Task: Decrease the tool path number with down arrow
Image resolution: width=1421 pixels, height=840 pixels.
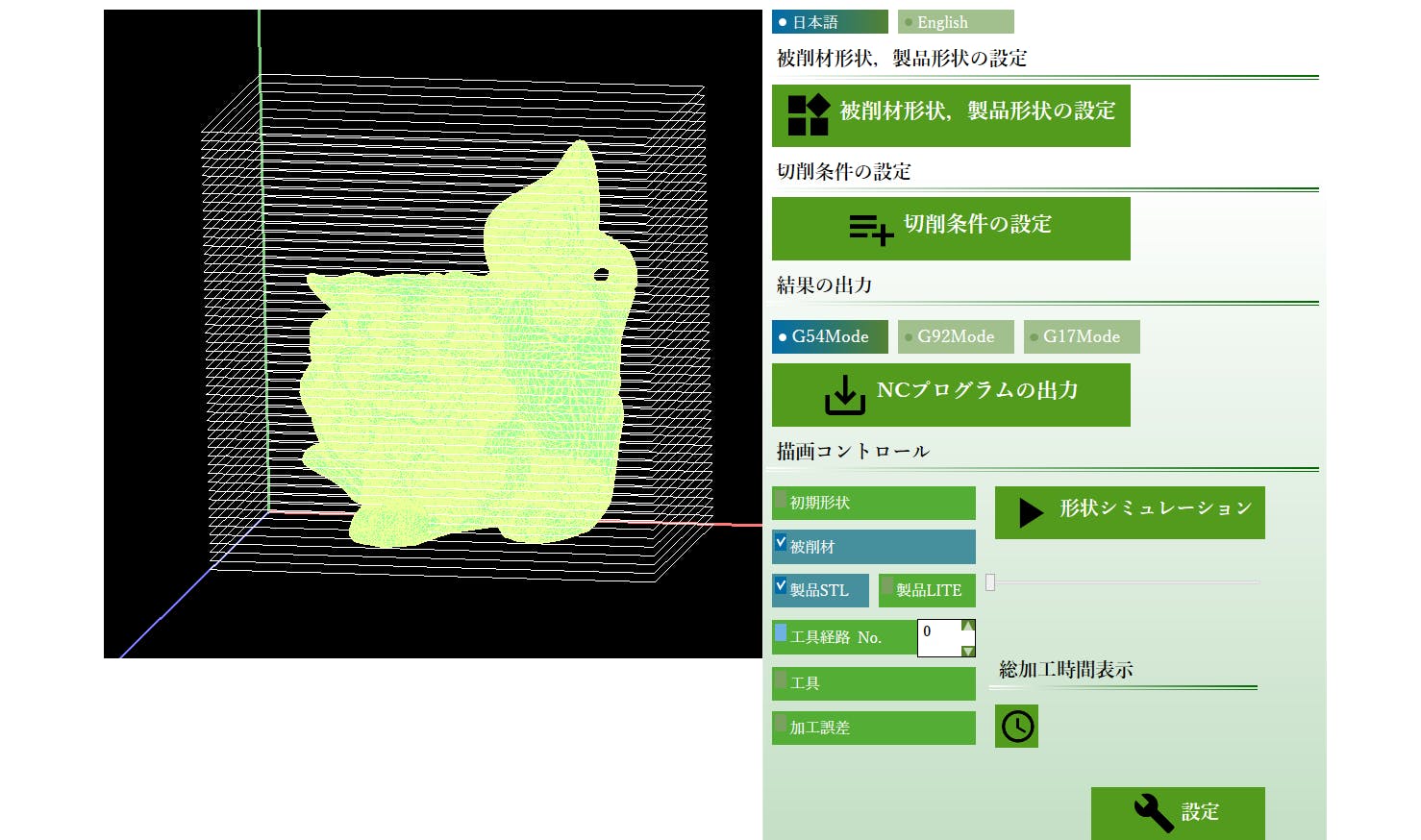Action: [x=968, y=651]
